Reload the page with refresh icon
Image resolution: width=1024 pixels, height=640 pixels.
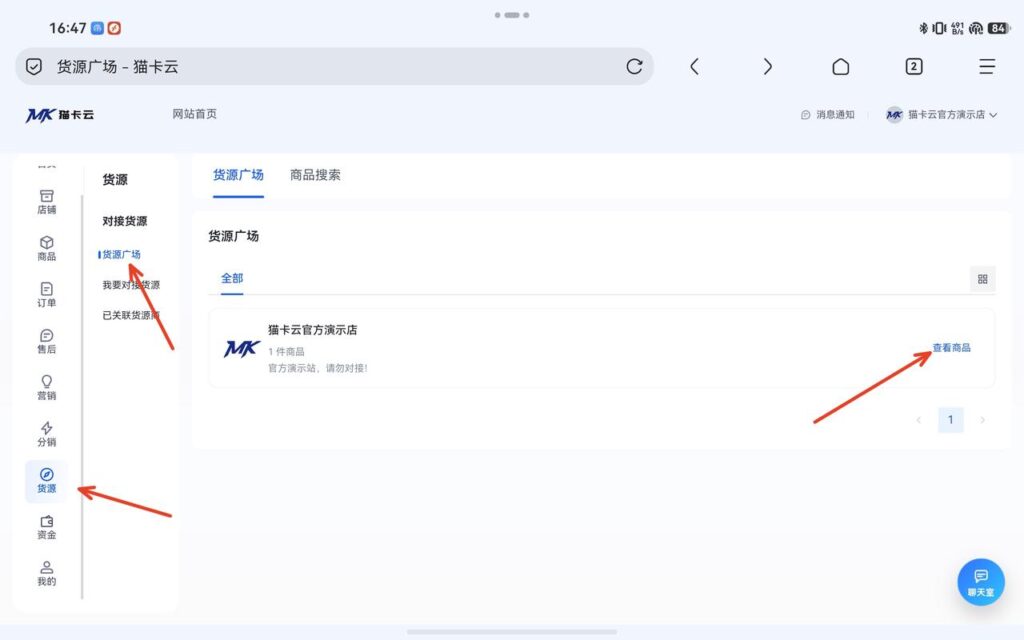click(x=634, y=67)
